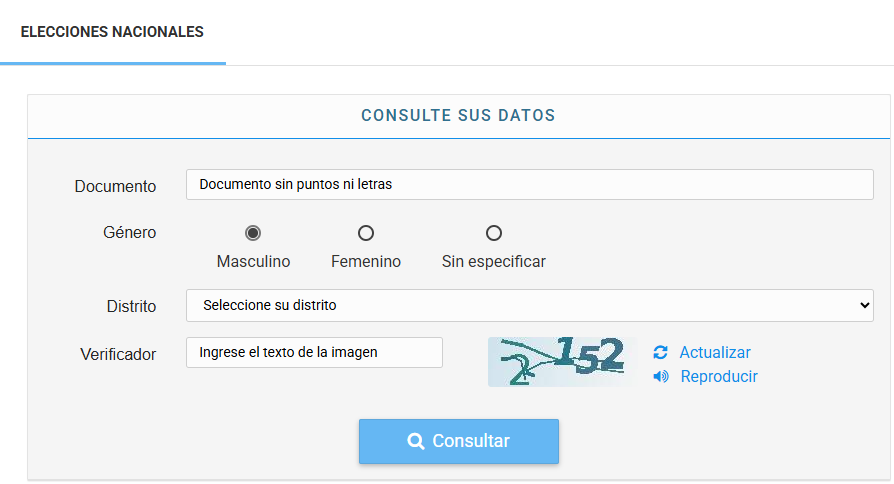
Task: Choose the Femenino radio option
Action: click(366, 233)
